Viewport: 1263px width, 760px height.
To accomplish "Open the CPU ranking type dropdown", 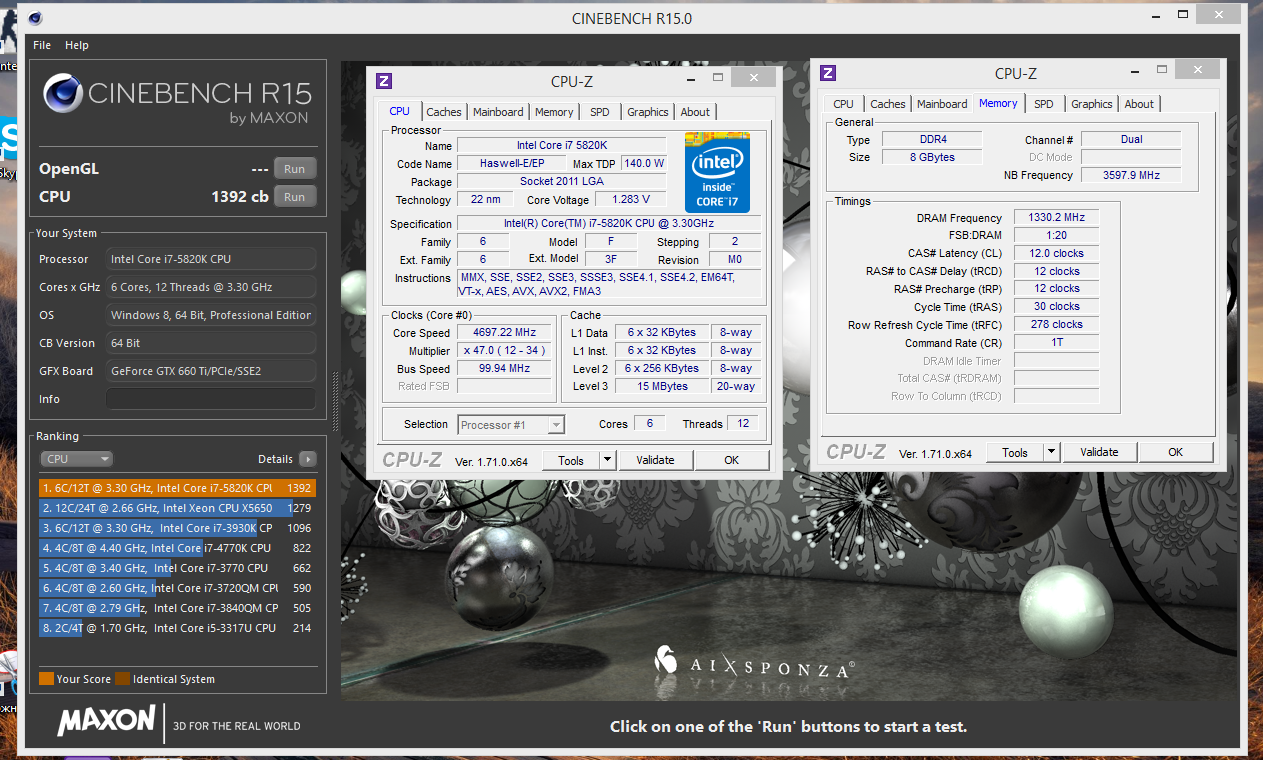I will pyautogui.click(x=77, y=459).
